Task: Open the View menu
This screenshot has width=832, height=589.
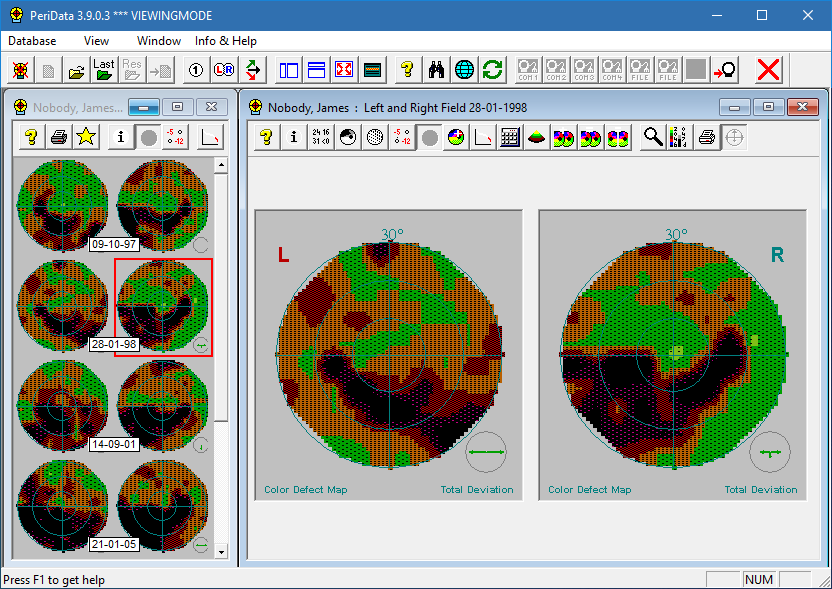Action: pos(97,41)
